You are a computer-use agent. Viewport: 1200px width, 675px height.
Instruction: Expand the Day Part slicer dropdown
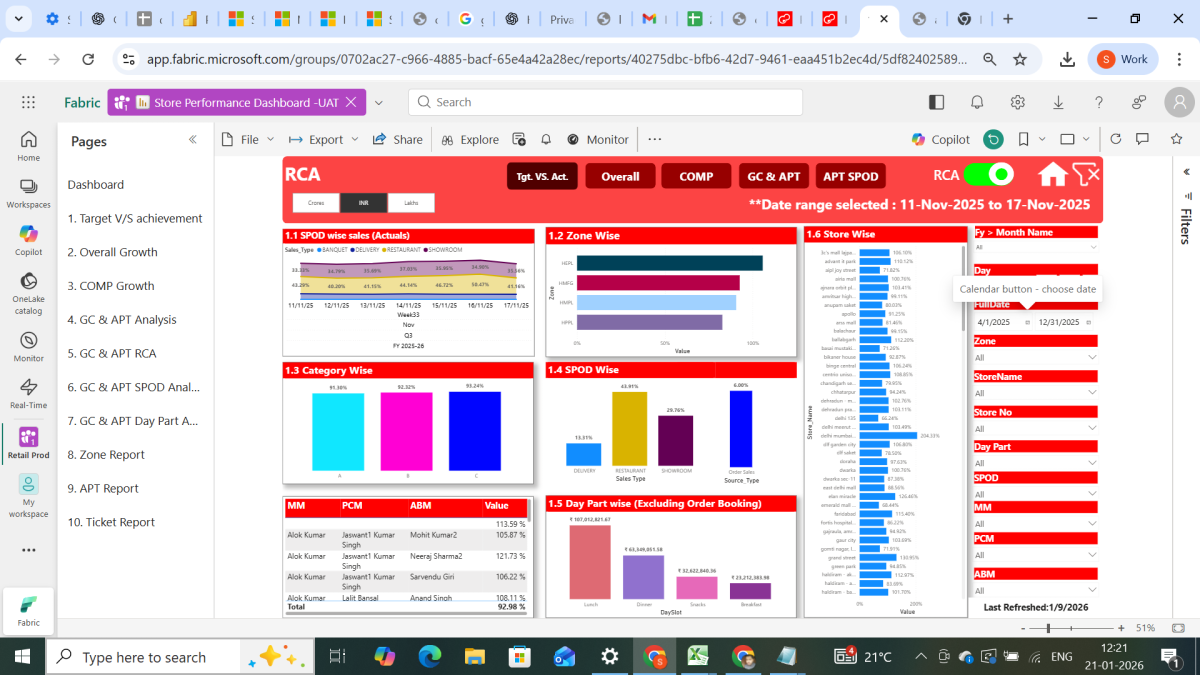[x=1091, y=463]
